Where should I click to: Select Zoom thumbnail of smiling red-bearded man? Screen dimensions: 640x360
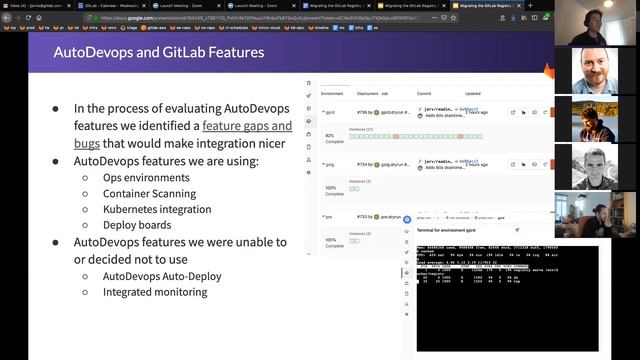594,71
